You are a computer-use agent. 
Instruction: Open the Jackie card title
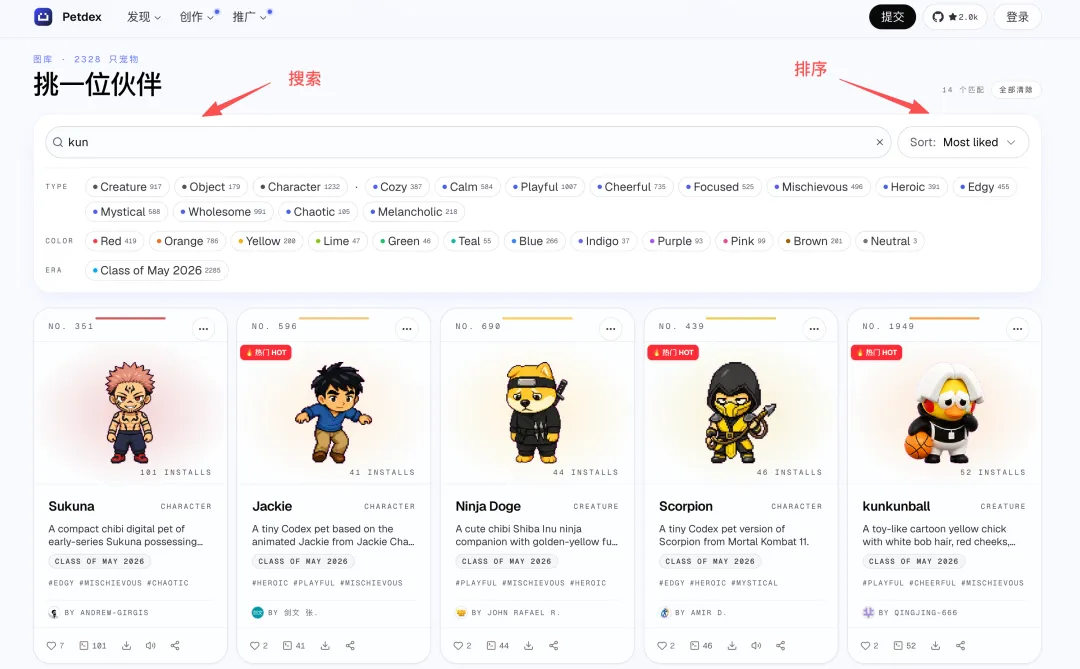point(272,506)
